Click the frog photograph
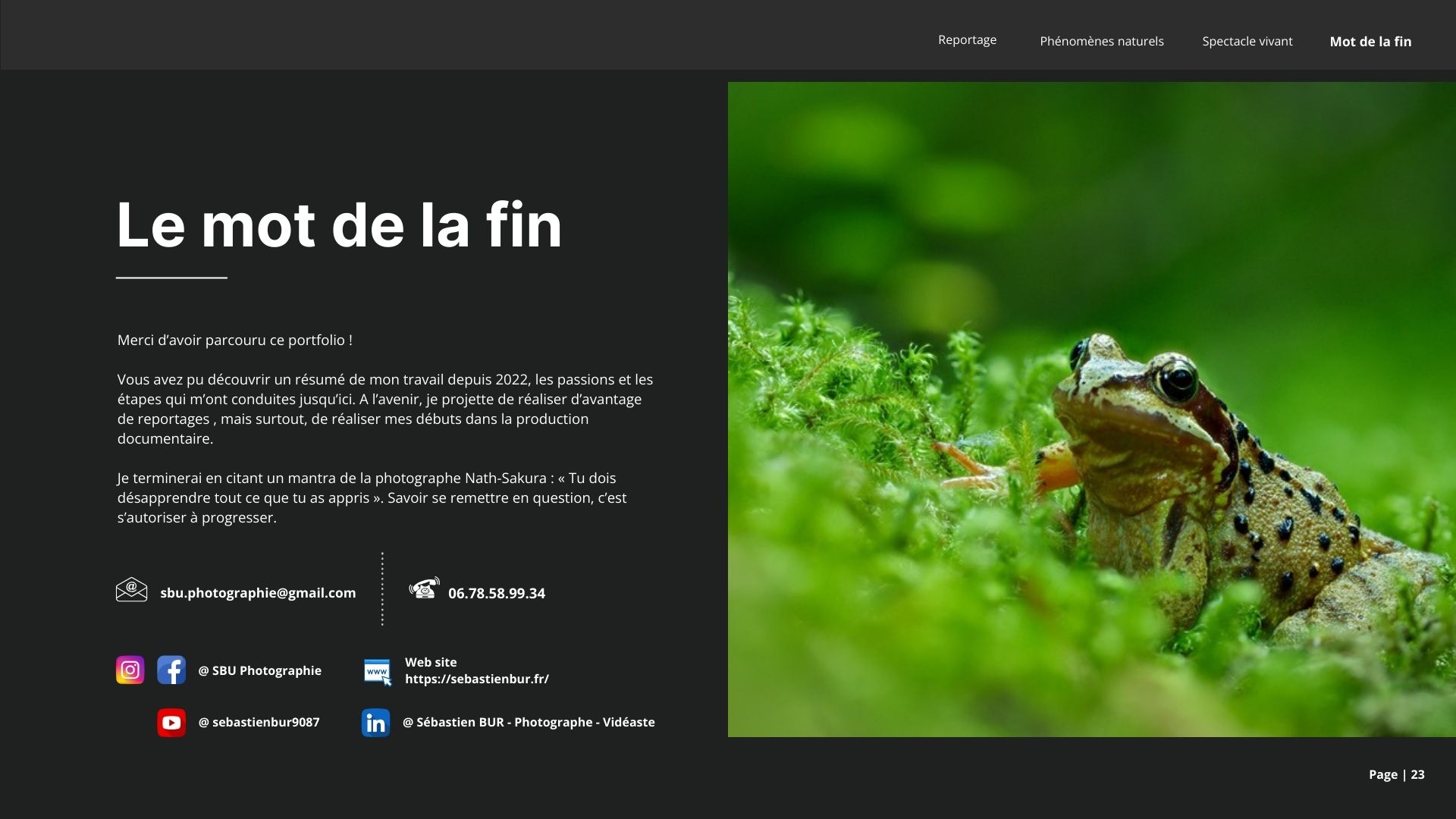This screenshot has width=1456, height=819. pos(1091,409)
